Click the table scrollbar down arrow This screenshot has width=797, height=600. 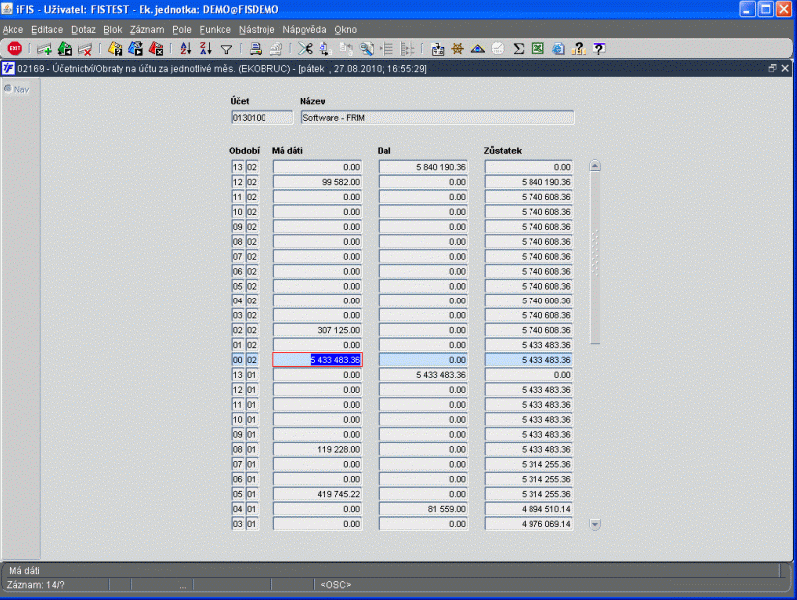[595, 524]
